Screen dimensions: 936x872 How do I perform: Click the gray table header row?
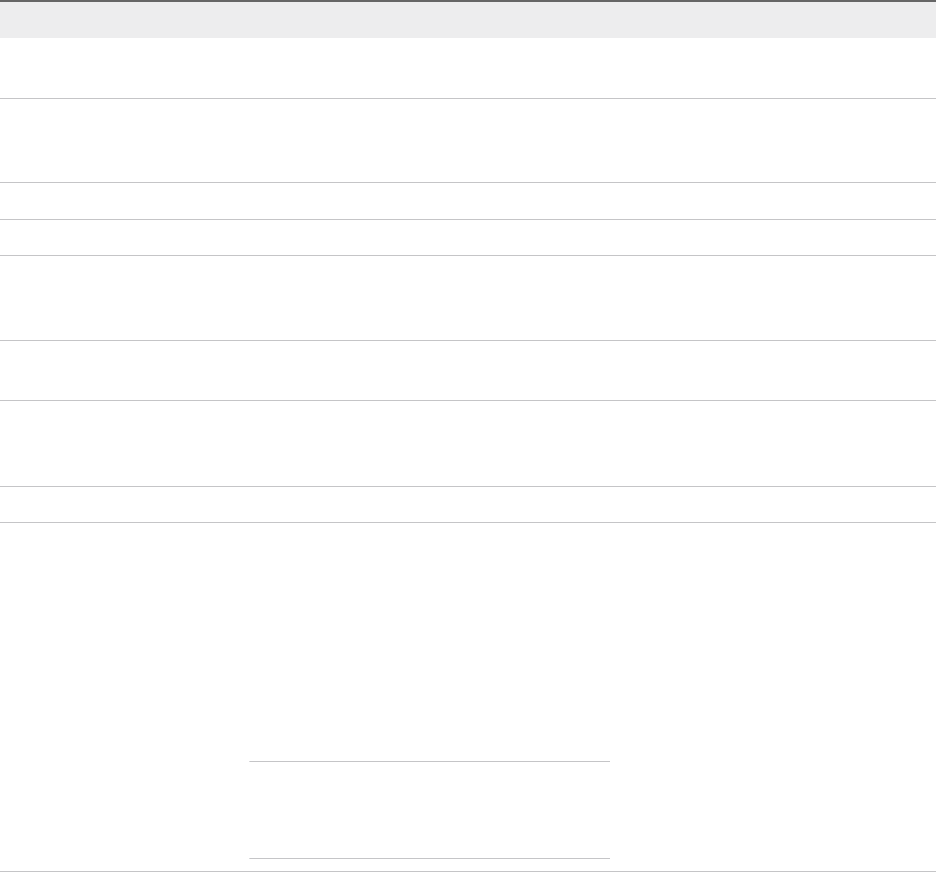click(468, 20)
